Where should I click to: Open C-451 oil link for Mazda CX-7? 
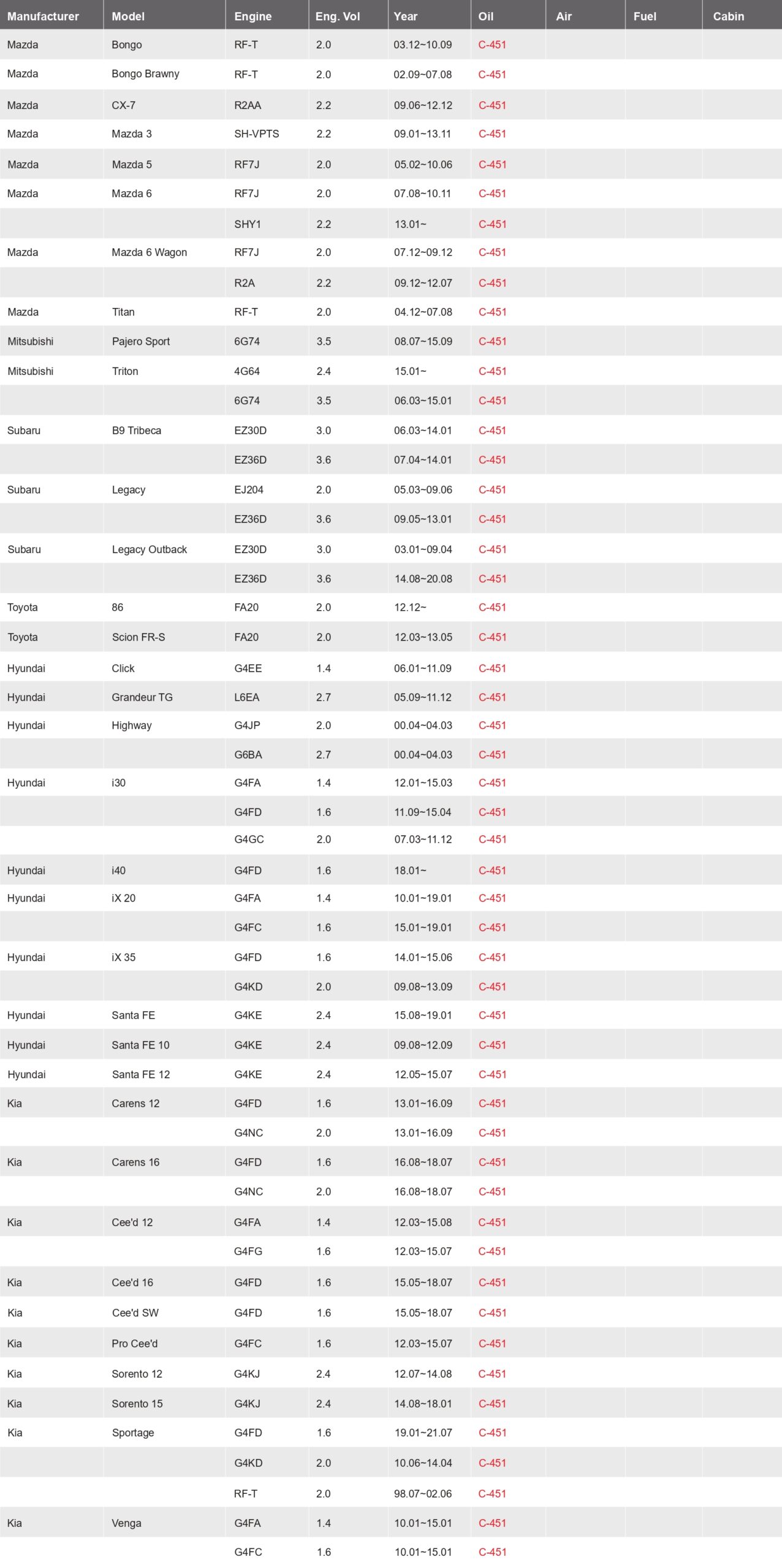(x=492, y=105)
